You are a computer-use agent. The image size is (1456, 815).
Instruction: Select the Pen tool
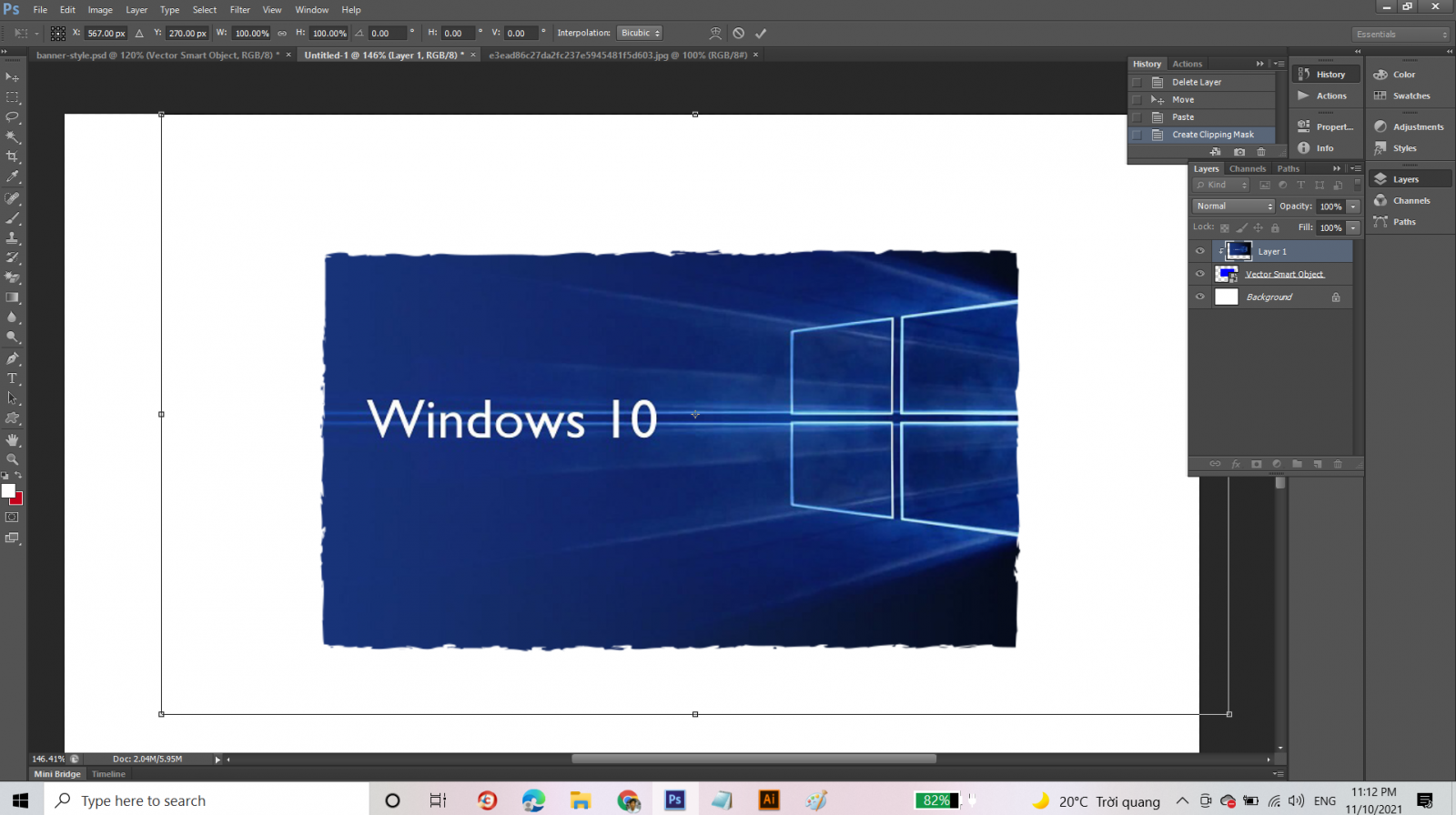point(13,359)
